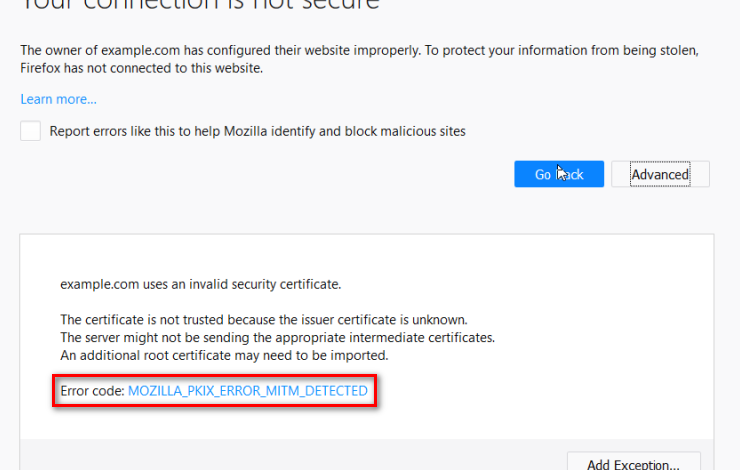Click 'Firefox has not connected to this website' text
The image size is (740, 470).
tap(140, 69)
